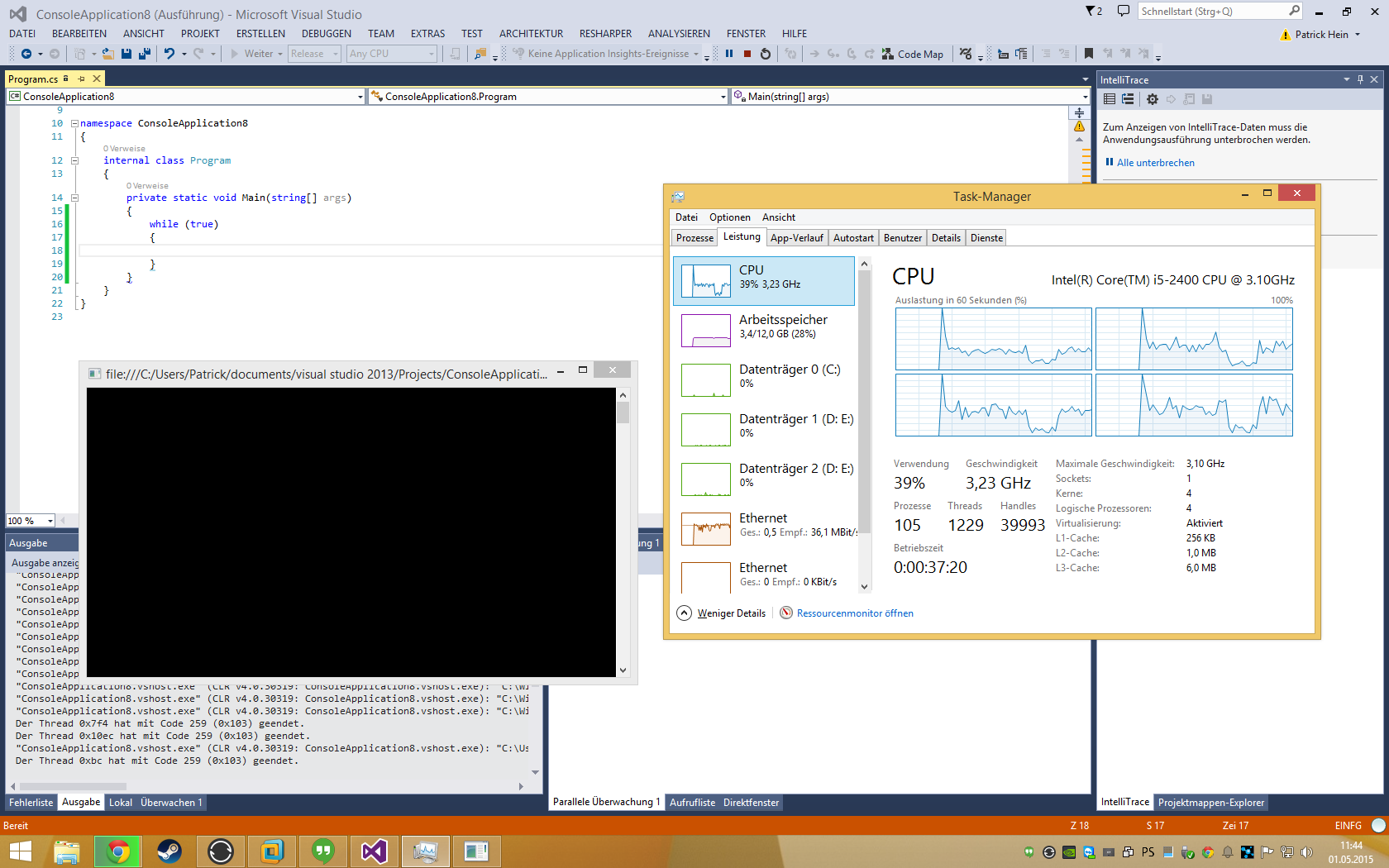Open the Aufrufliste tab
The image size is (1389, 868).
click(693, 803)
